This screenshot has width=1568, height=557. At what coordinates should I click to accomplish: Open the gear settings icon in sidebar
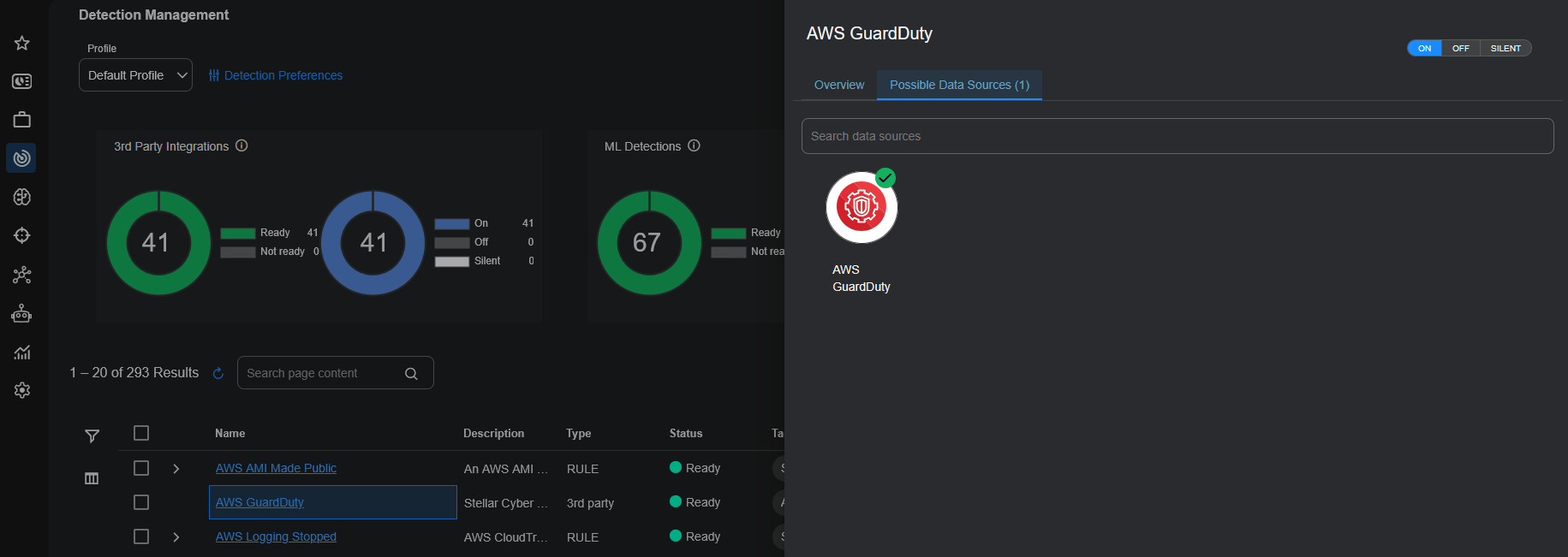coord(22,390)
